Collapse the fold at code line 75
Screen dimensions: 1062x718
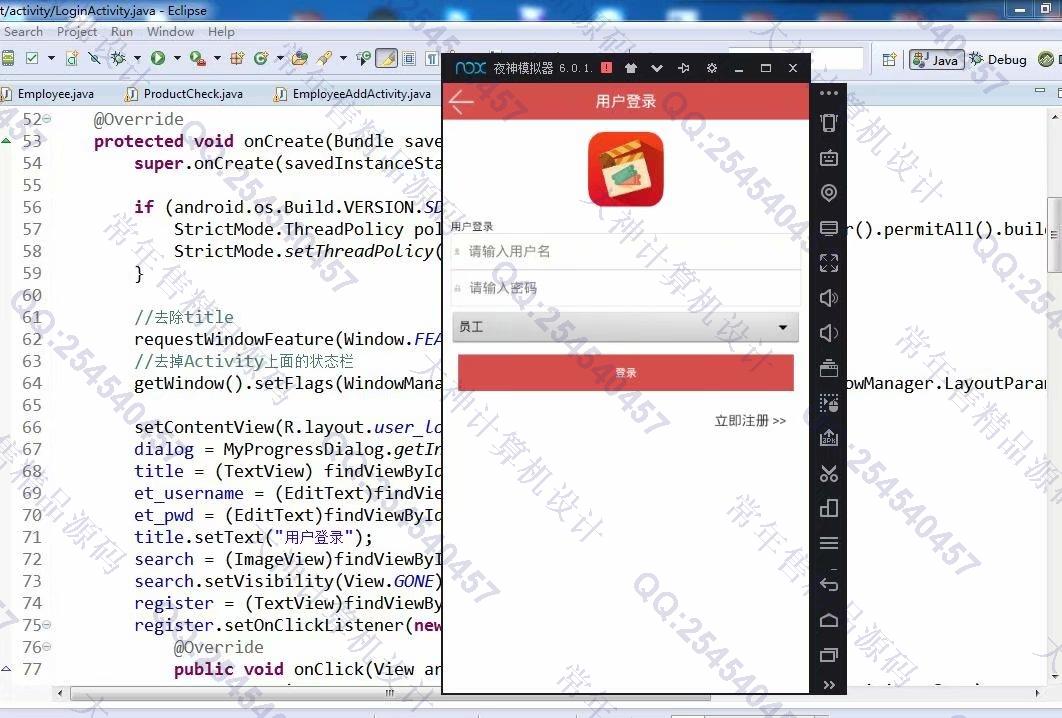[x=47, y=625]
